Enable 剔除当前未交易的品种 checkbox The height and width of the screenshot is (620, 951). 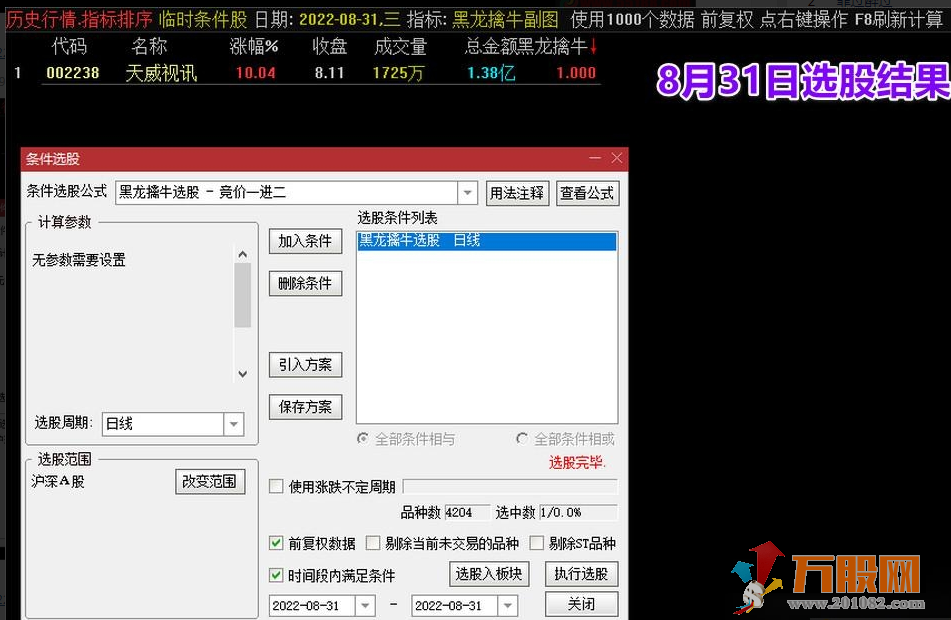(373, 543)
